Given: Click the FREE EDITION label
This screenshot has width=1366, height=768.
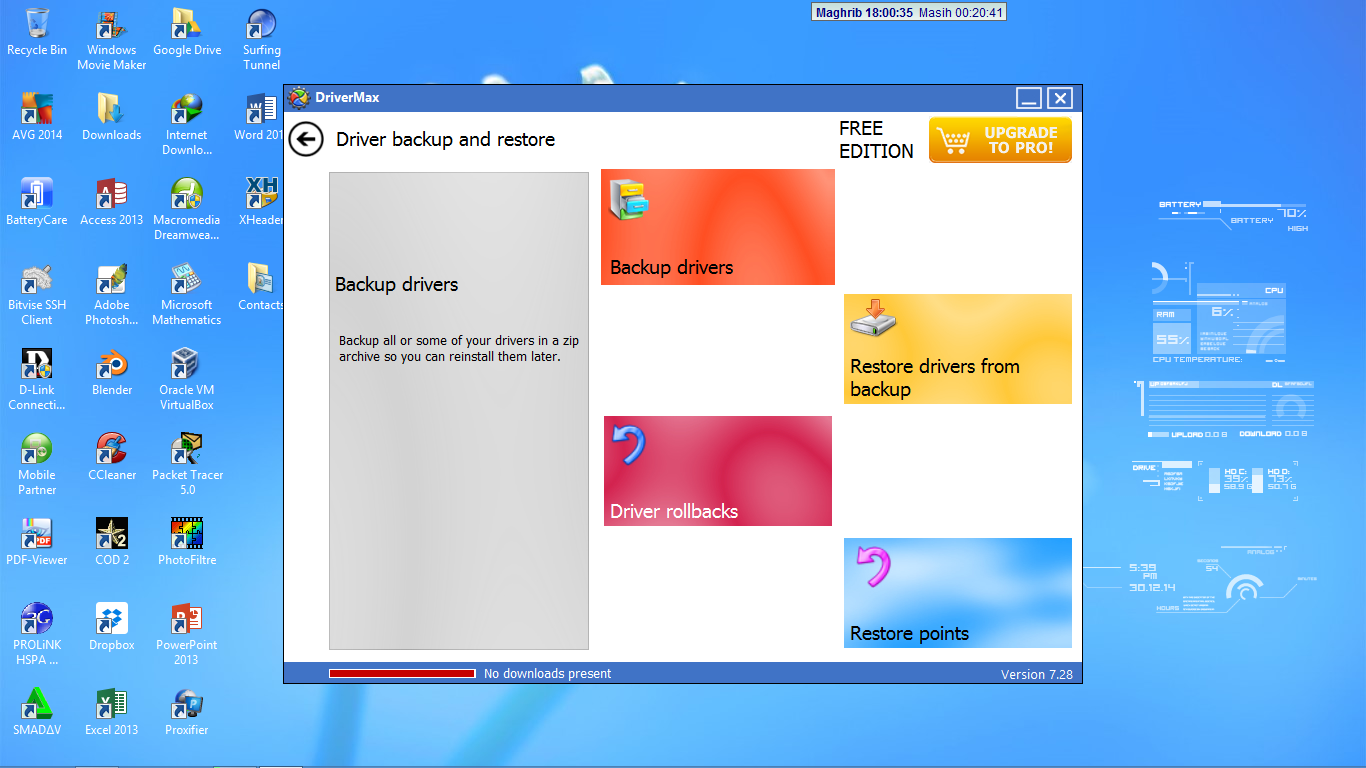Looking at the screenshot, I should pyautogui.click(x=876, y=140).
